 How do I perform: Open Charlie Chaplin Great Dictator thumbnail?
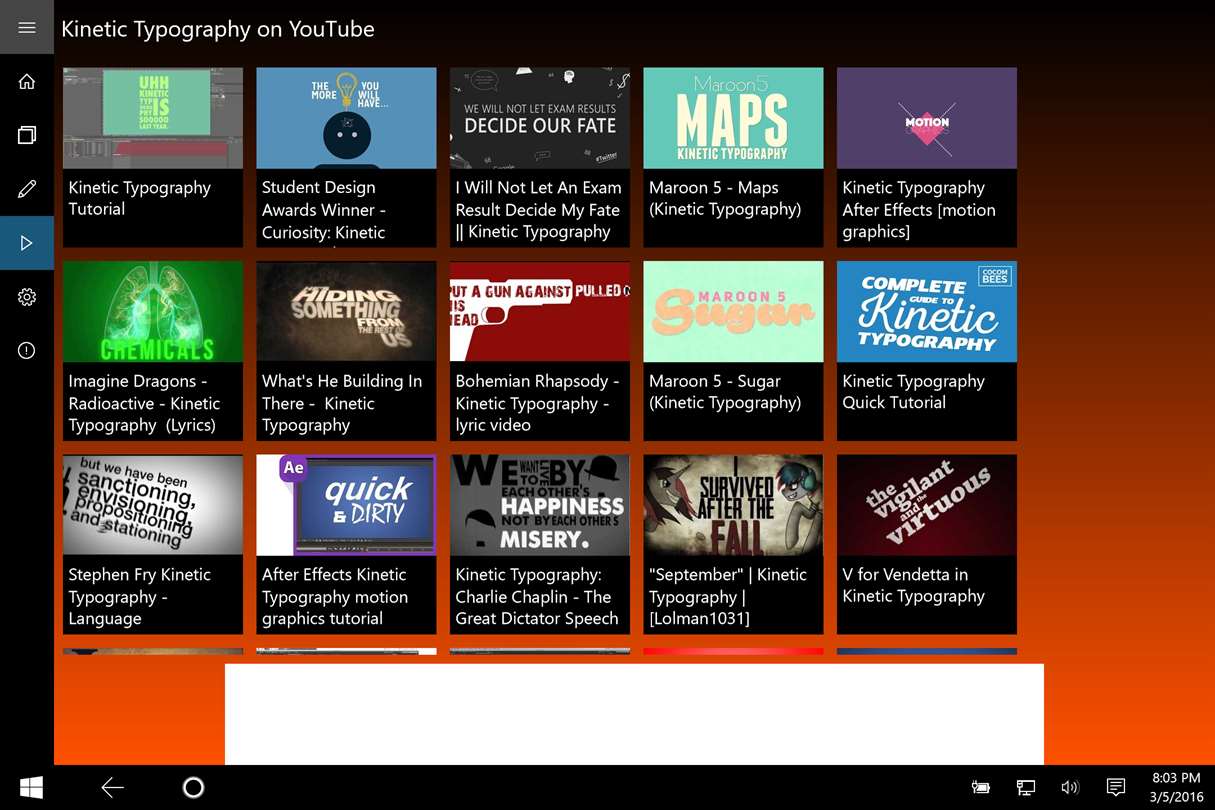(x=540, y=505)
